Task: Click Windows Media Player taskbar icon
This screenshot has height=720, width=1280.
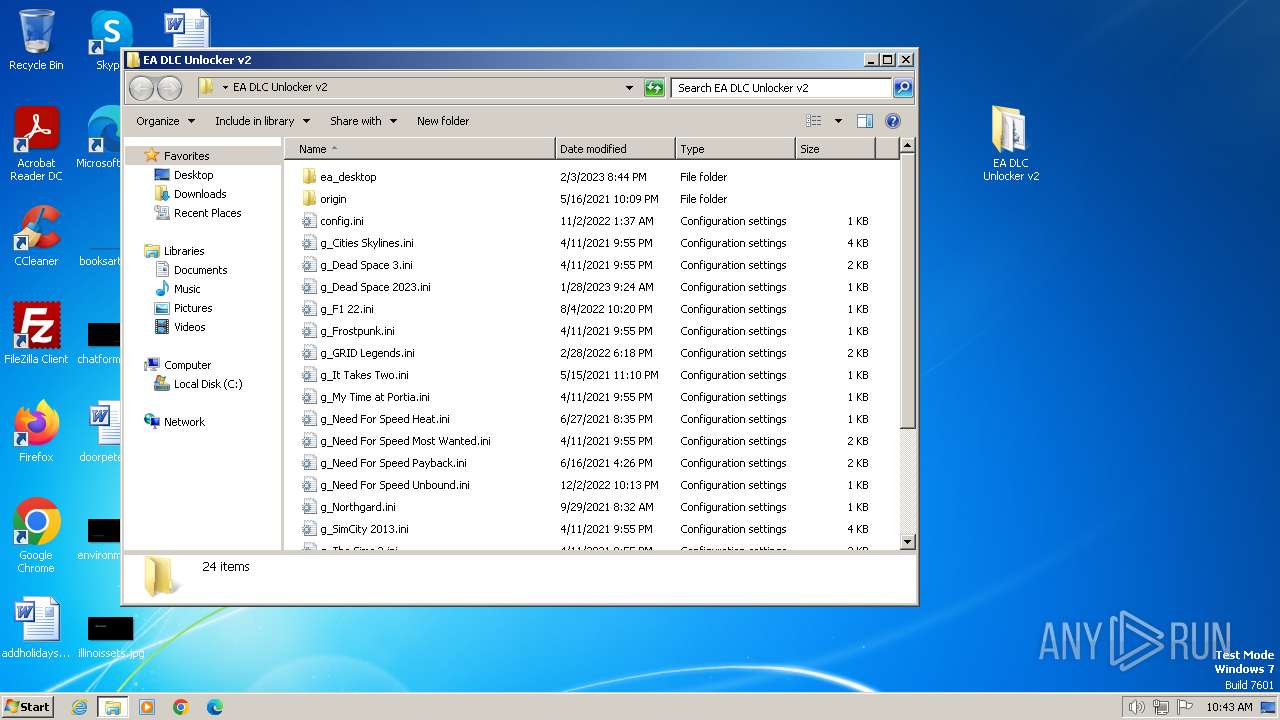Action: [147, 707]
